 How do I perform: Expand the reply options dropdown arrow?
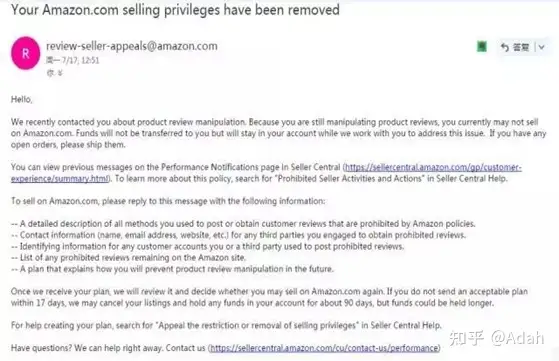[x=542, y=47]
